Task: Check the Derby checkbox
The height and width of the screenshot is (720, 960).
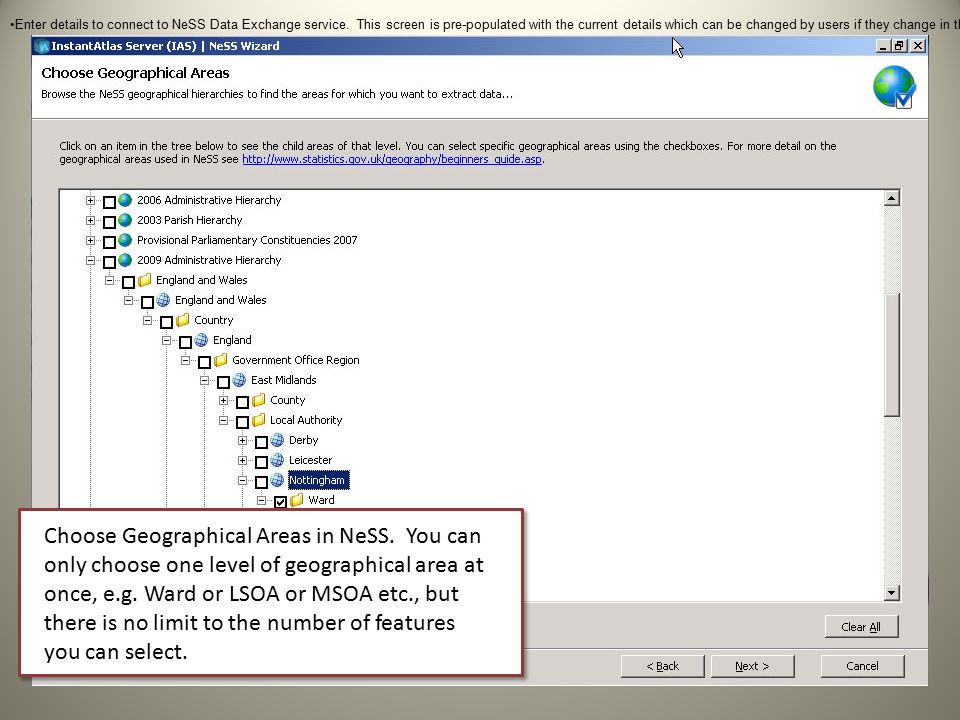Action: coord(261,442)
